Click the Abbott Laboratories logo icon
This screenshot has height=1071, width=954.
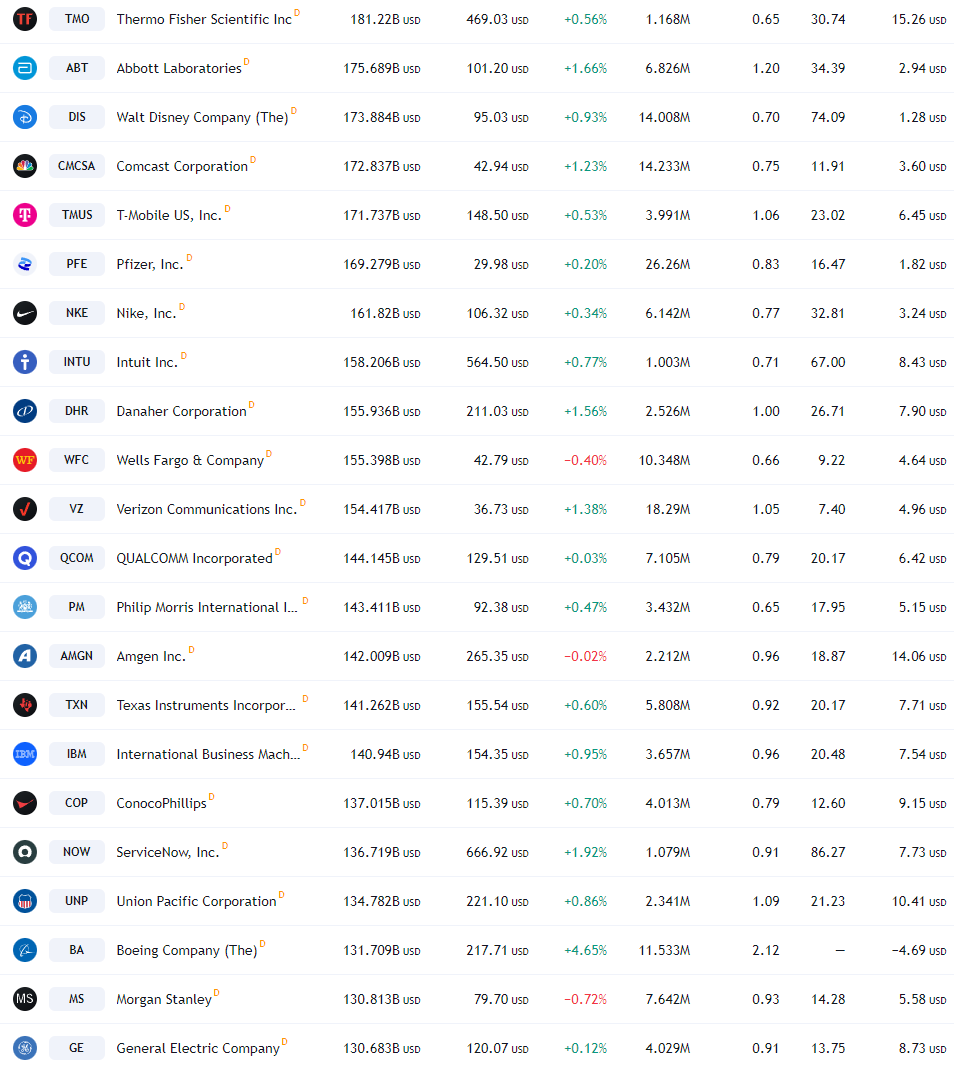click(x=25, y=68)
